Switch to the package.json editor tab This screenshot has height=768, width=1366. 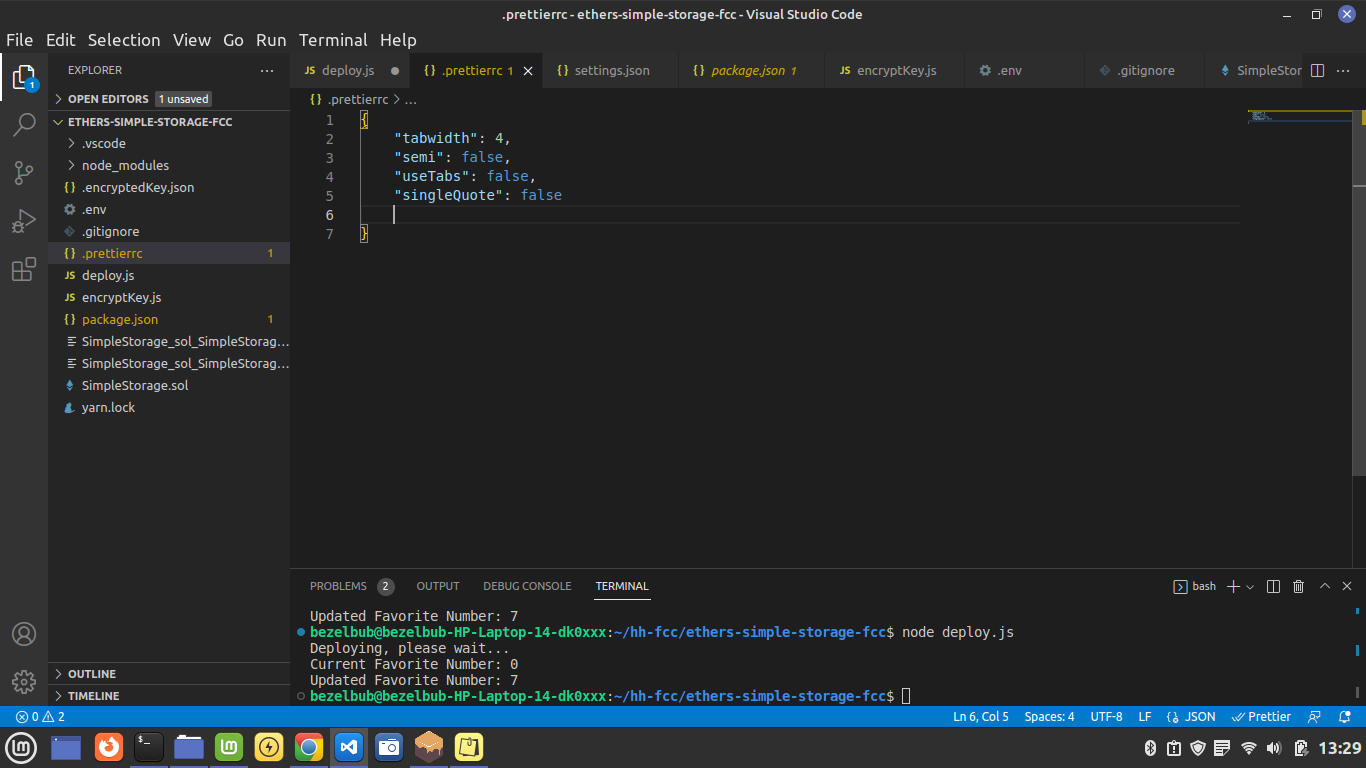pyautogui.click(x=751, y=71)
